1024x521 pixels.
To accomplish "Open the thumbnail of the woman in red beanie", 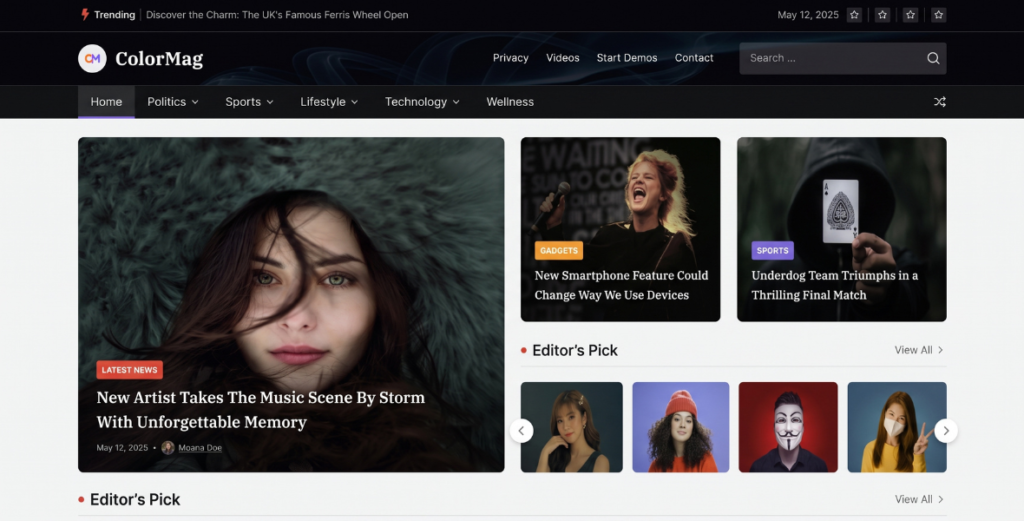I will coord(680,427).
